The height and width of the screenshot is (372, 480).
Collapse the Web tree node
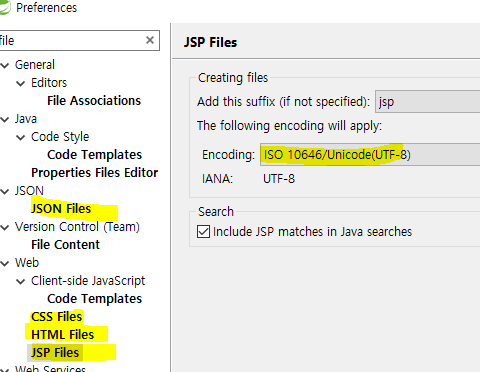pos(5,263)
